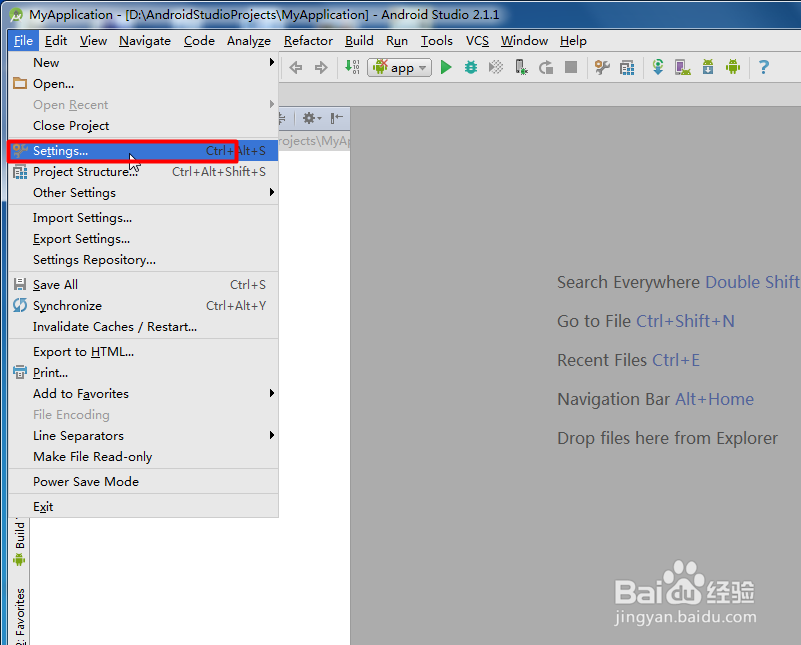801x645 pixels.
Task: Open the Refactor menu
Action: [x=308, y=40]
